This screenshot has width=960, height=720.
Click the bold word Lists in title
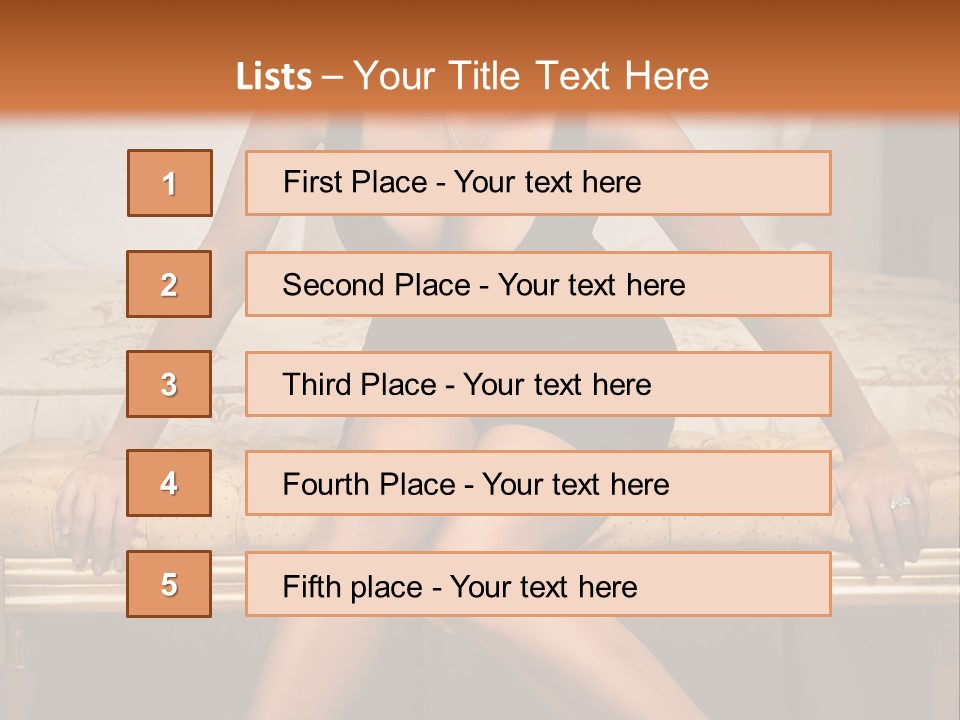tap(273, 77)
